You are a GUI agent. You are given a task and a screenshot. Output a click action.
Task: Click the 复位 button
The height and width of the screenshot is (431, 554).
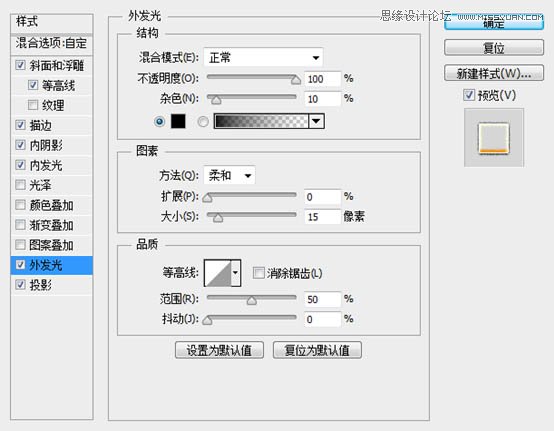click(494, 47)
